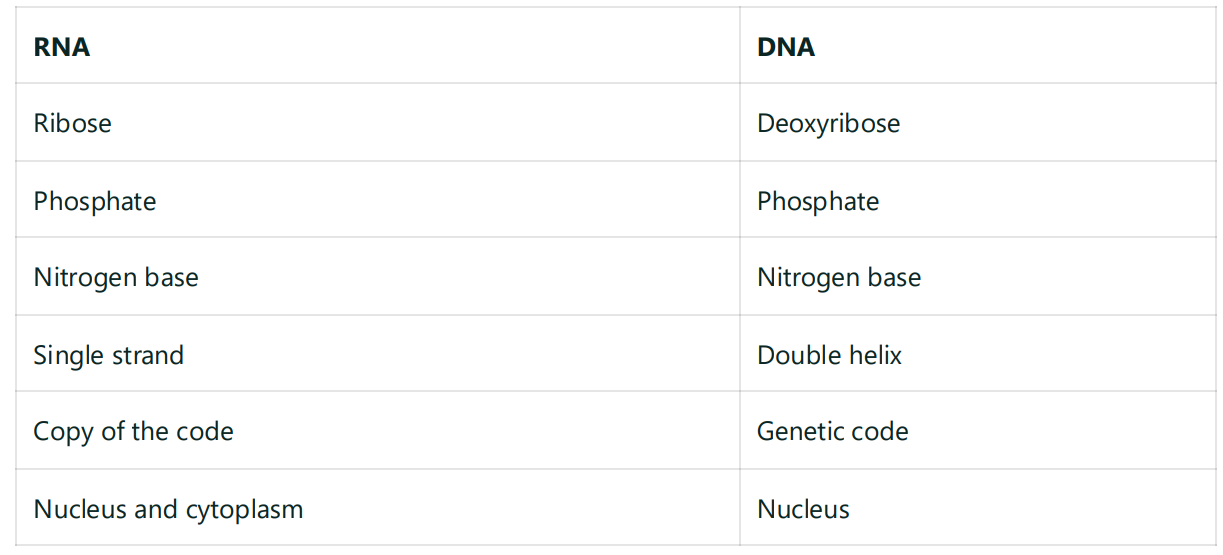
Task: Click the Nucleus and cytoplasm cell
Action: point(168,509)
